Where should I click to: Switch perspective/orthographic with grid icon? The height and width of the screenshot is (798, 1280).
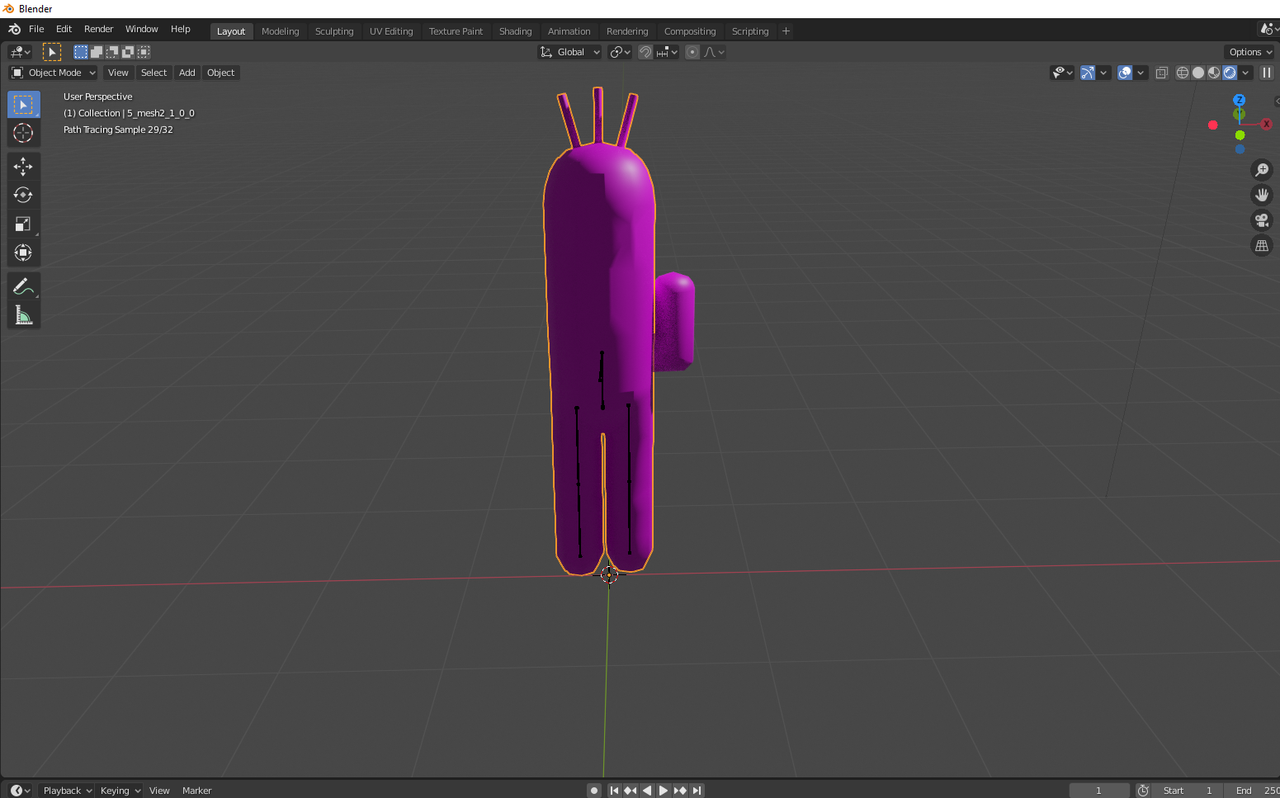tap(1262, 245)
